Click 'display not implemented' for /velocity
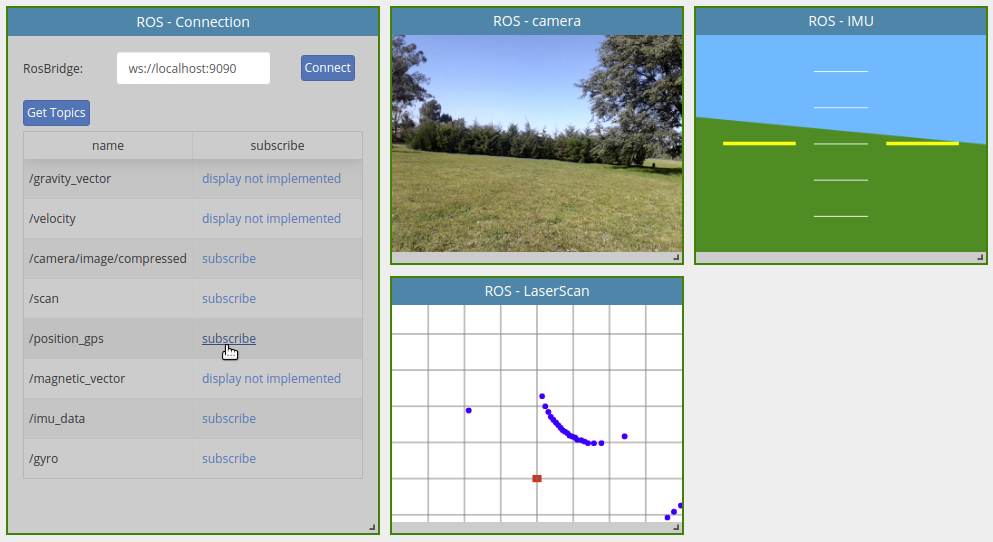Viewport: 993px width, 542px height. (271, 219)
